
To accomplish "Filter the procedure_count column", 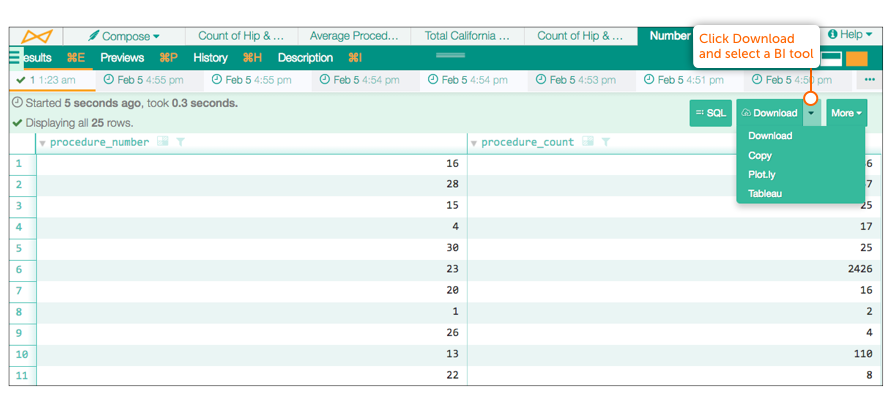I will coord(605,142).
